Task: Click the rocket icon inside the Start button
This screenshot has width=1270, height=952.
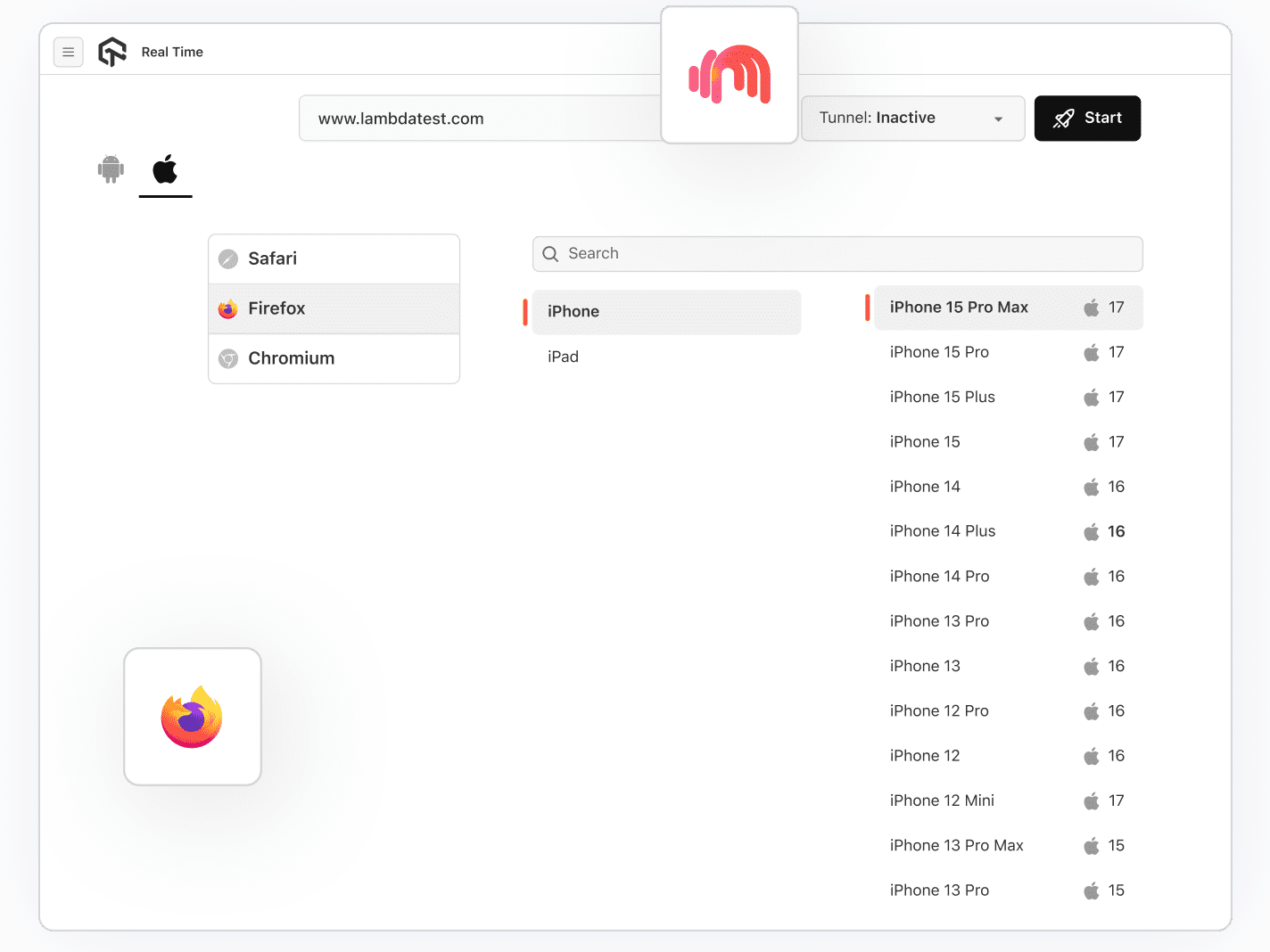Action: pos(1063,118)
